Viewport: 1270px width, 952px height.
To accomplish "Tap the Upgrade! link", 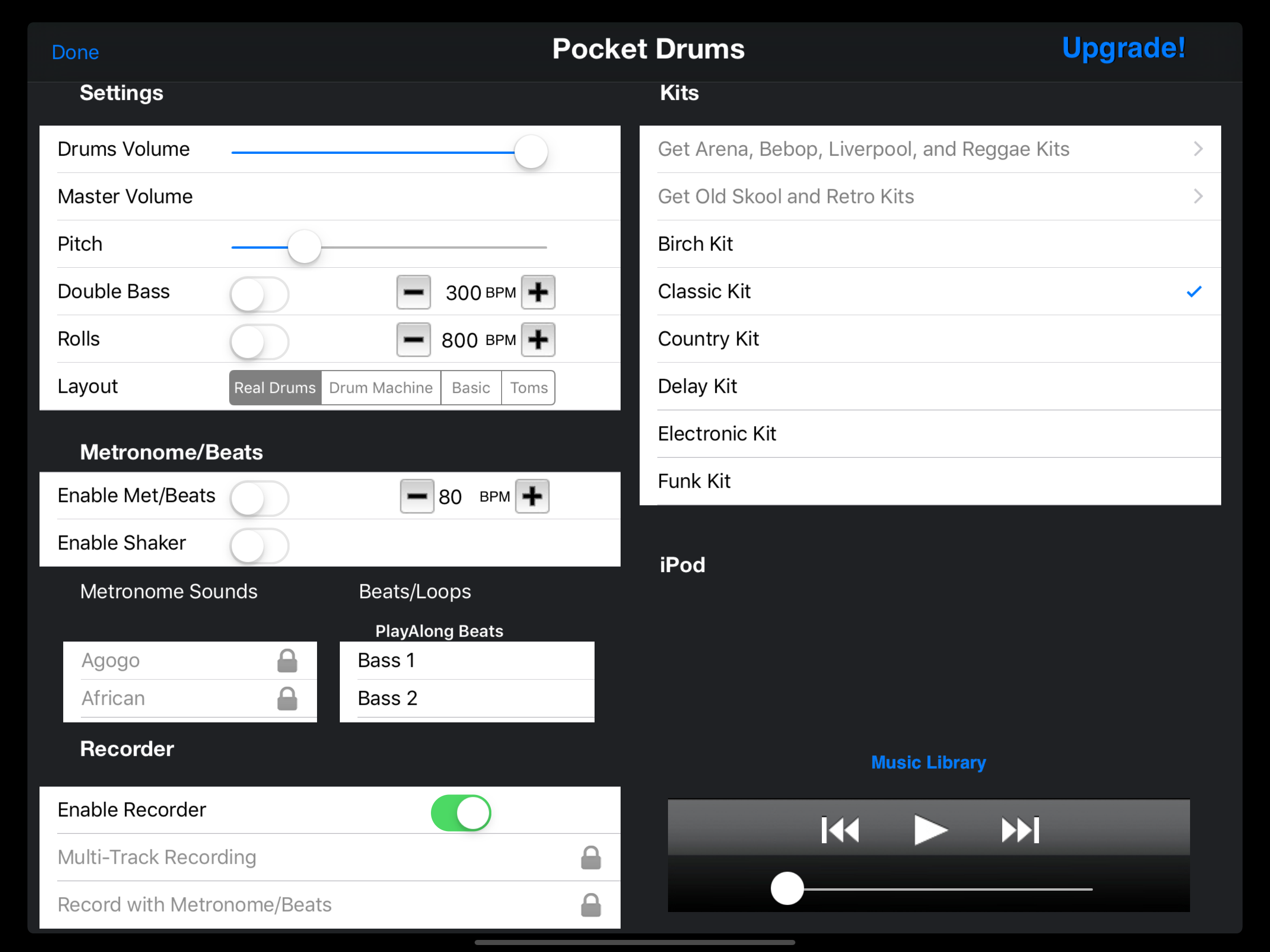I will click(1124, 48).
